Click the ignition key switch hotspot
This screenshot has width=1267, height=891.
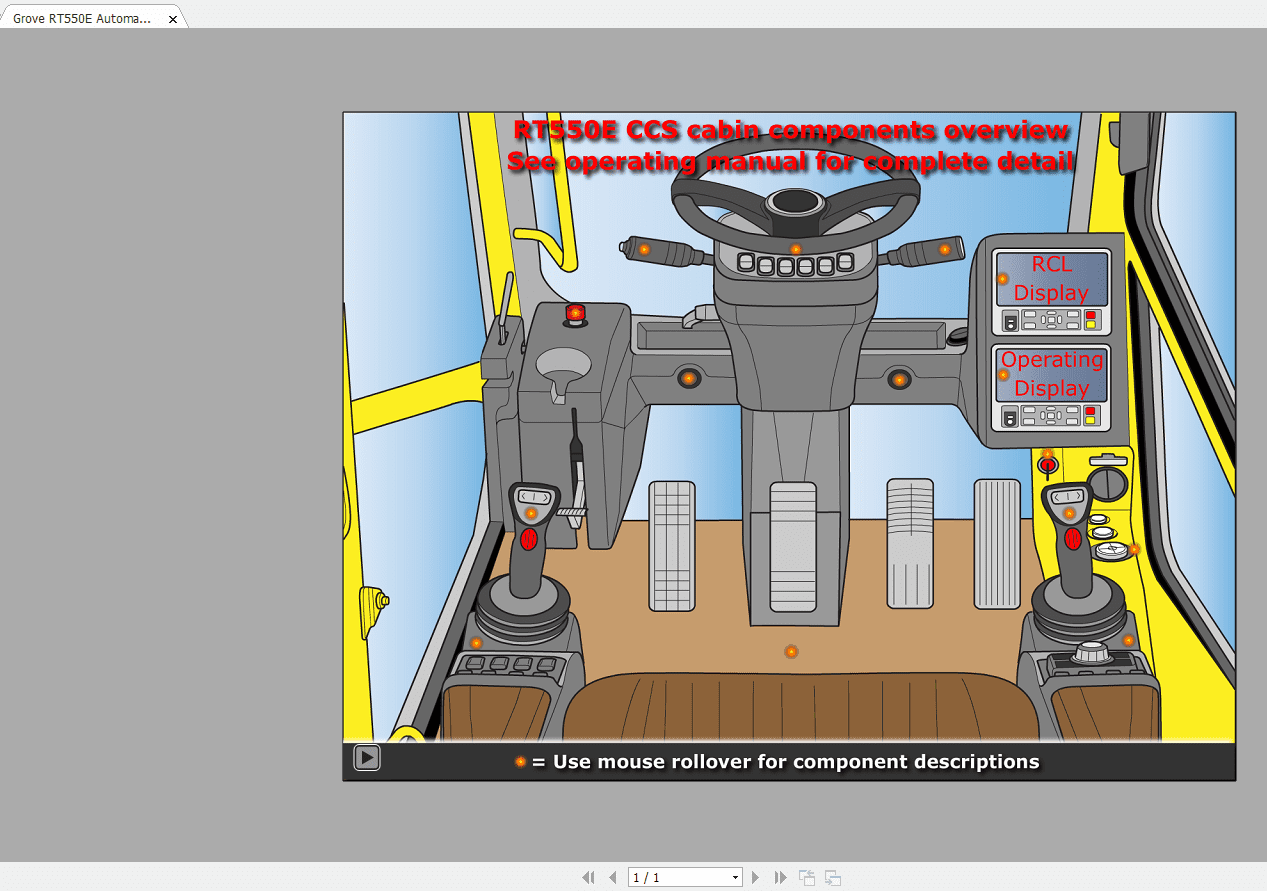point(1047,455)
